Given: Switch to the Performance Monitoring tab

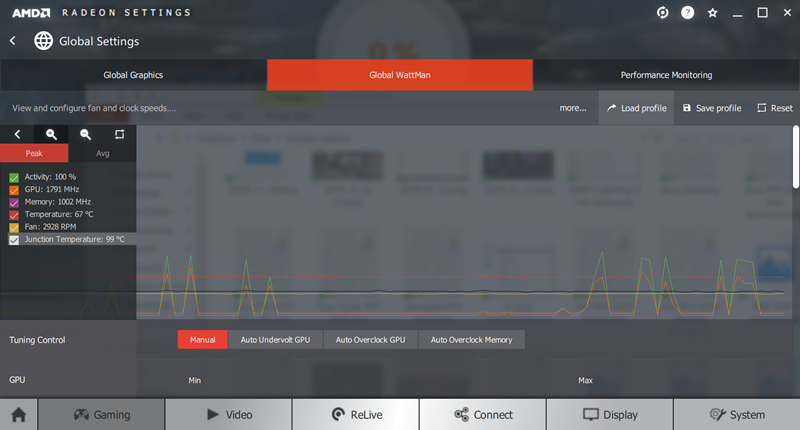Looking at the screenshot, I should click(x=666, y=75).
